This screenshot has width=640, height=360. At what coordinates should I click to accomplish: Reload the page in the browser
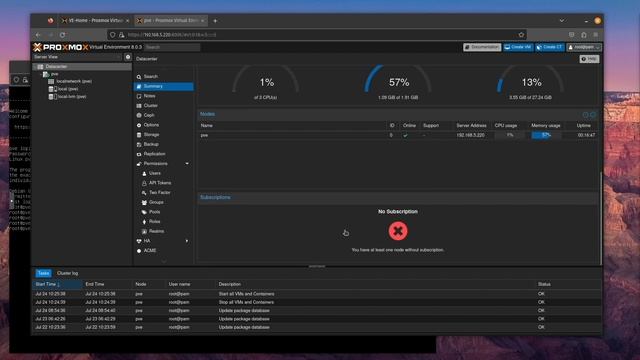[x=62, y=35]
